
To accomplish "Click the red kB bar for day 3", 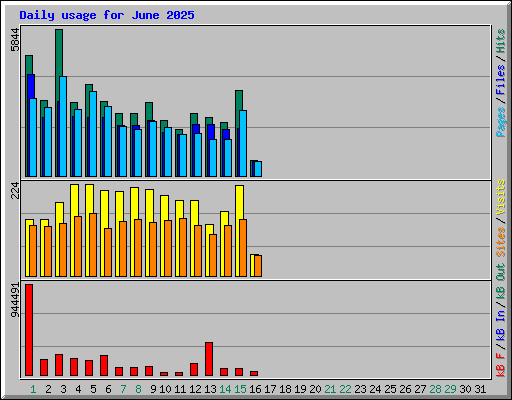I will (x=59, y=365).
